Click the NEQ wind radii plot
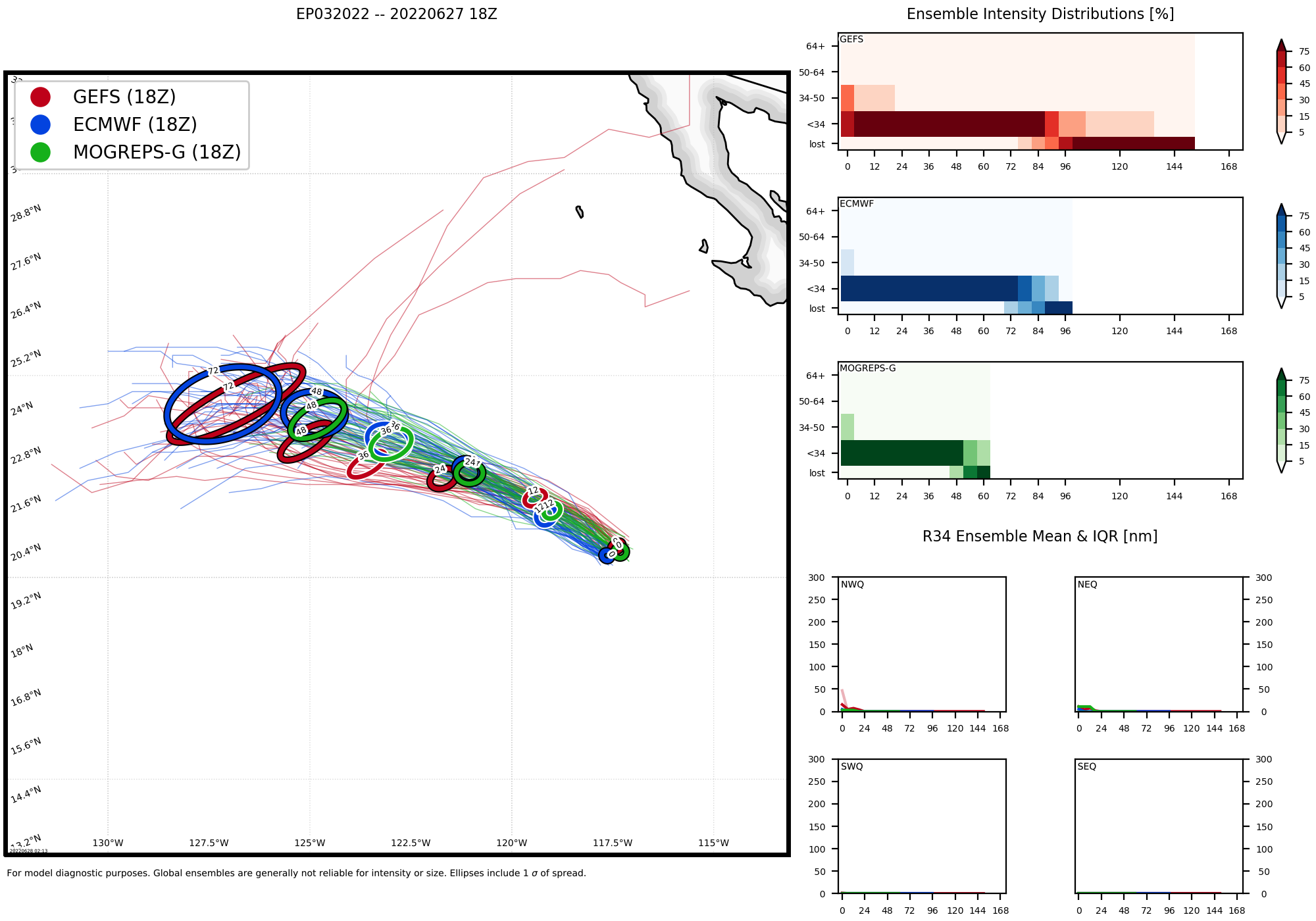The width and height of the screenshot is (1316, 921). [1159, 644]
